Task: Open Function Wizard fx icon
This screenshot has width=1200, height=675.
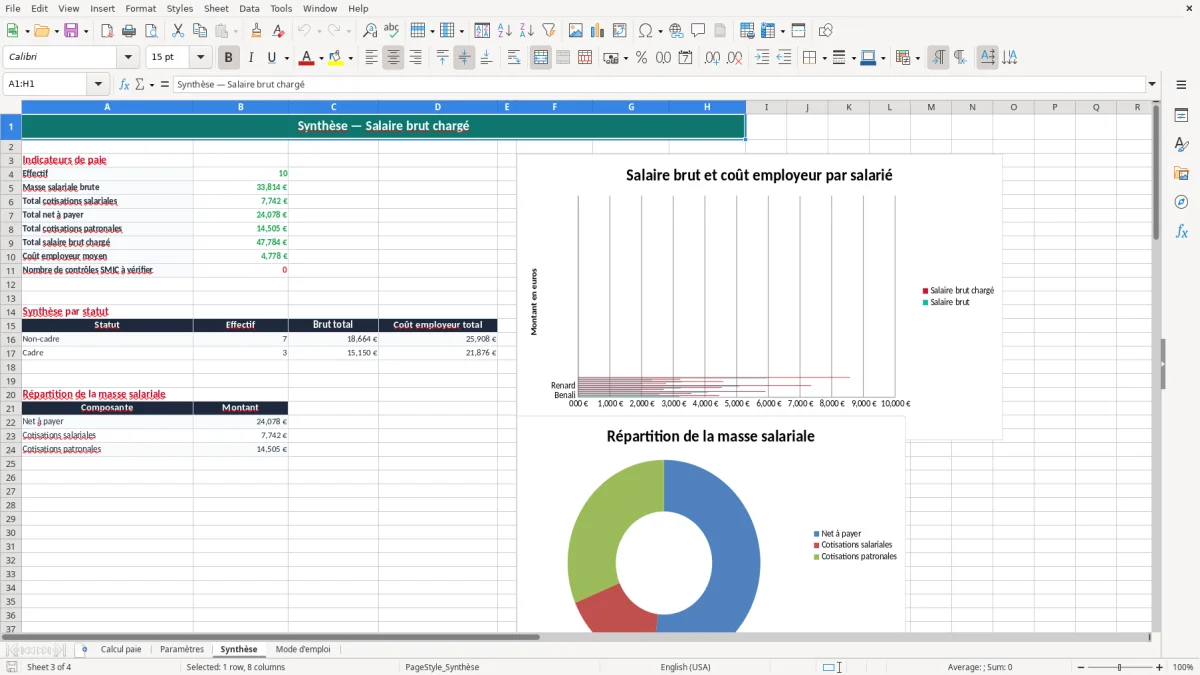Action: pyautogui.click(x=125, y=84)
